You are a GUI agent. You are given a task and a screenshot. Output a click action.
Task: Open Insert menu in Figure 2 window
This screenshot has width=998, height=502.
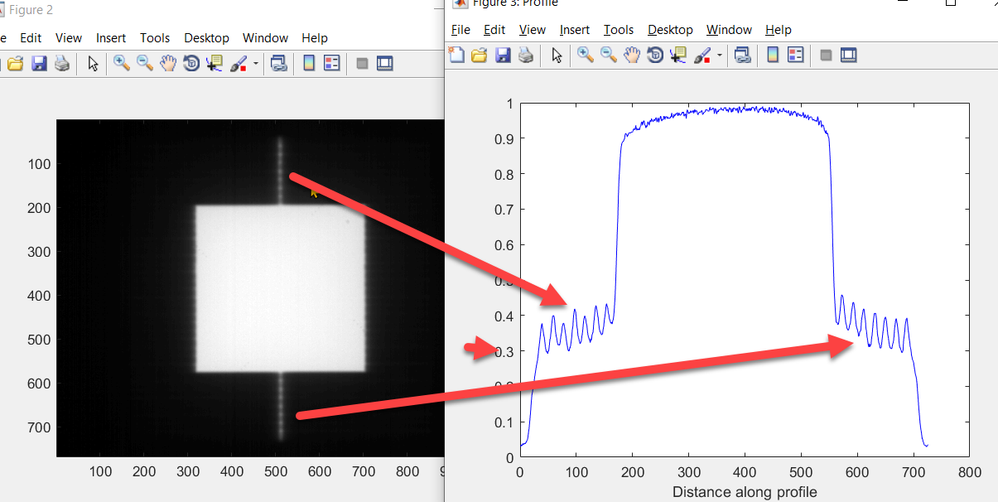click(x=111, y=38)
